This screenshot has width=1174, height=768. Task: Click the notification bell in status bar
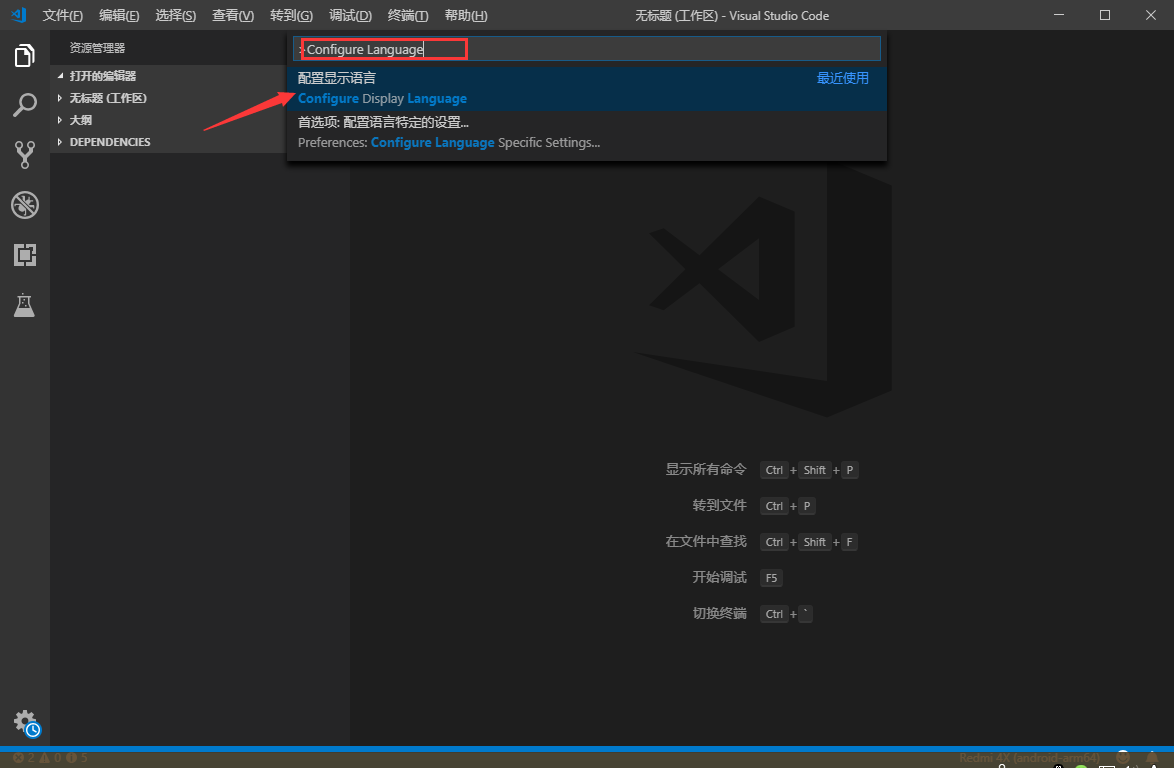(1152, 758)
